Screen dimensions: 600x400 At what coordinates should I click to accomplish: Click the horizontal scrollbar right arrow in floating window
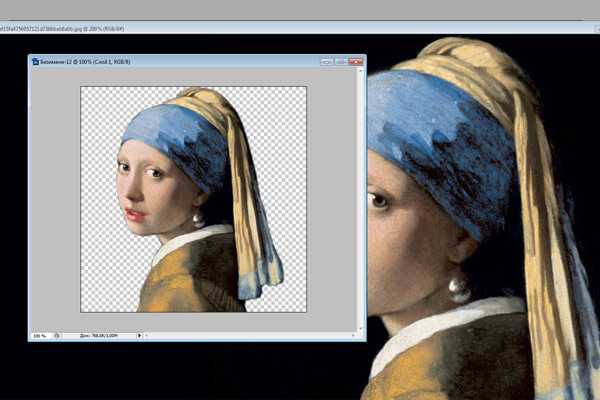tap(353, 335)
